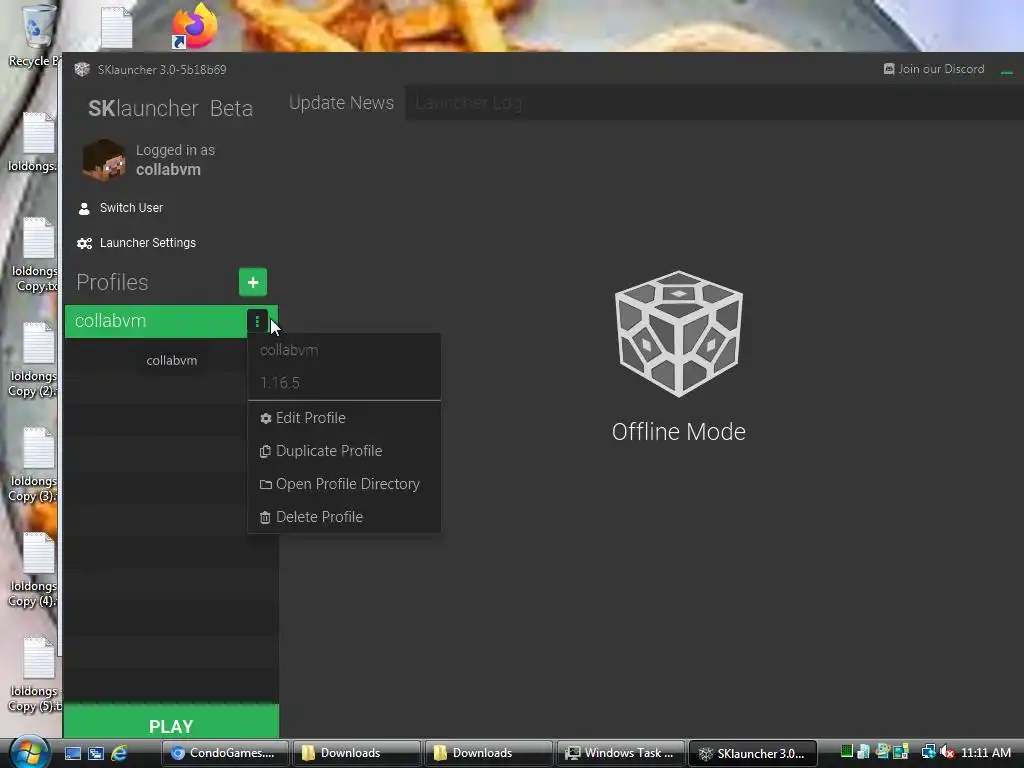Switch to first Downloads taskbar button

(x=357, y=753)
